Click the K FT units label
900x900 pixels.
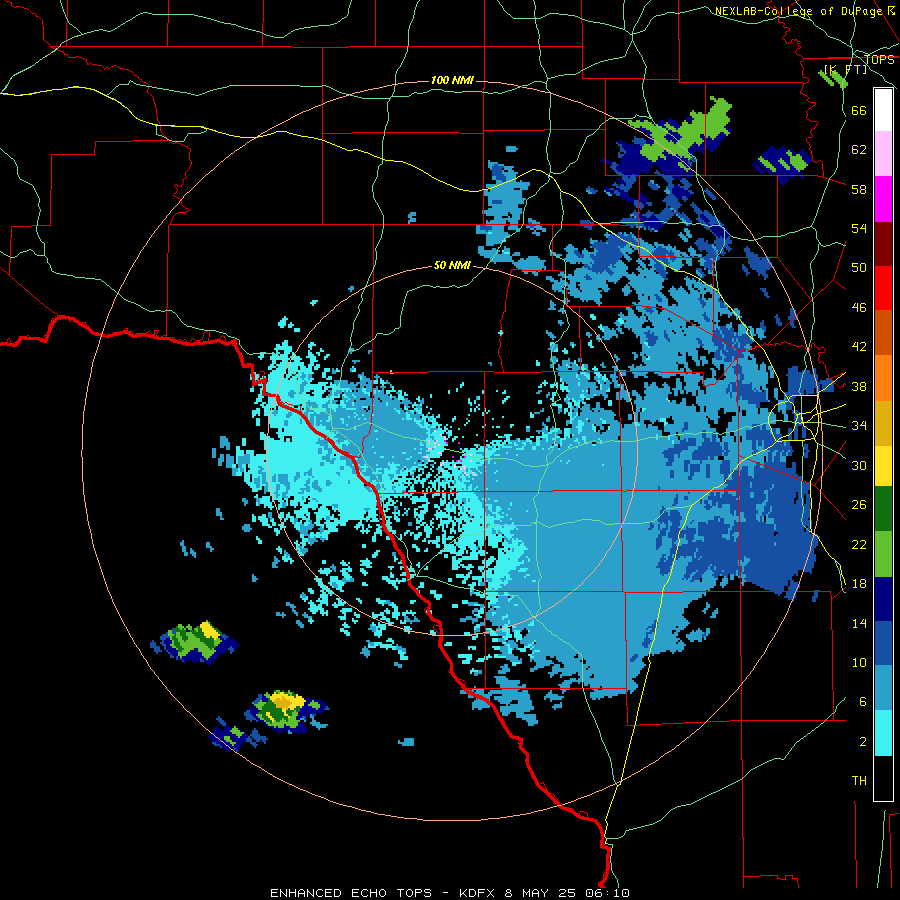pos(845,69)
